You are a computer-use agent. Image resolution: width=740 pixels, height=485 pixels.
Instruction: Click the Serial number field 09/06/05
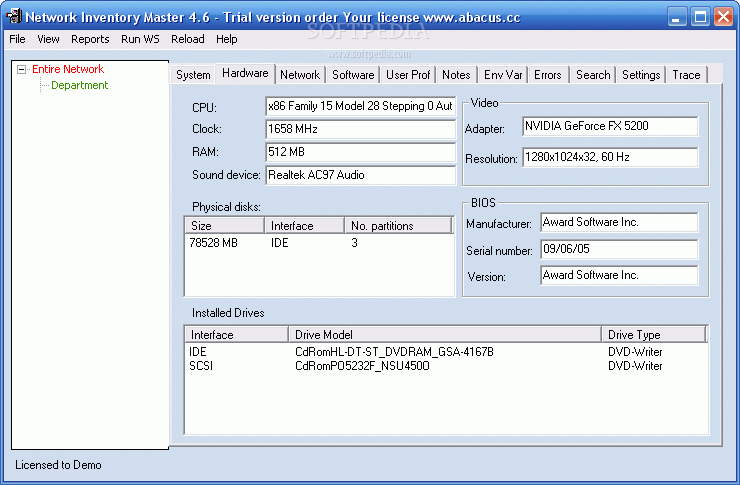coord(619,249)
